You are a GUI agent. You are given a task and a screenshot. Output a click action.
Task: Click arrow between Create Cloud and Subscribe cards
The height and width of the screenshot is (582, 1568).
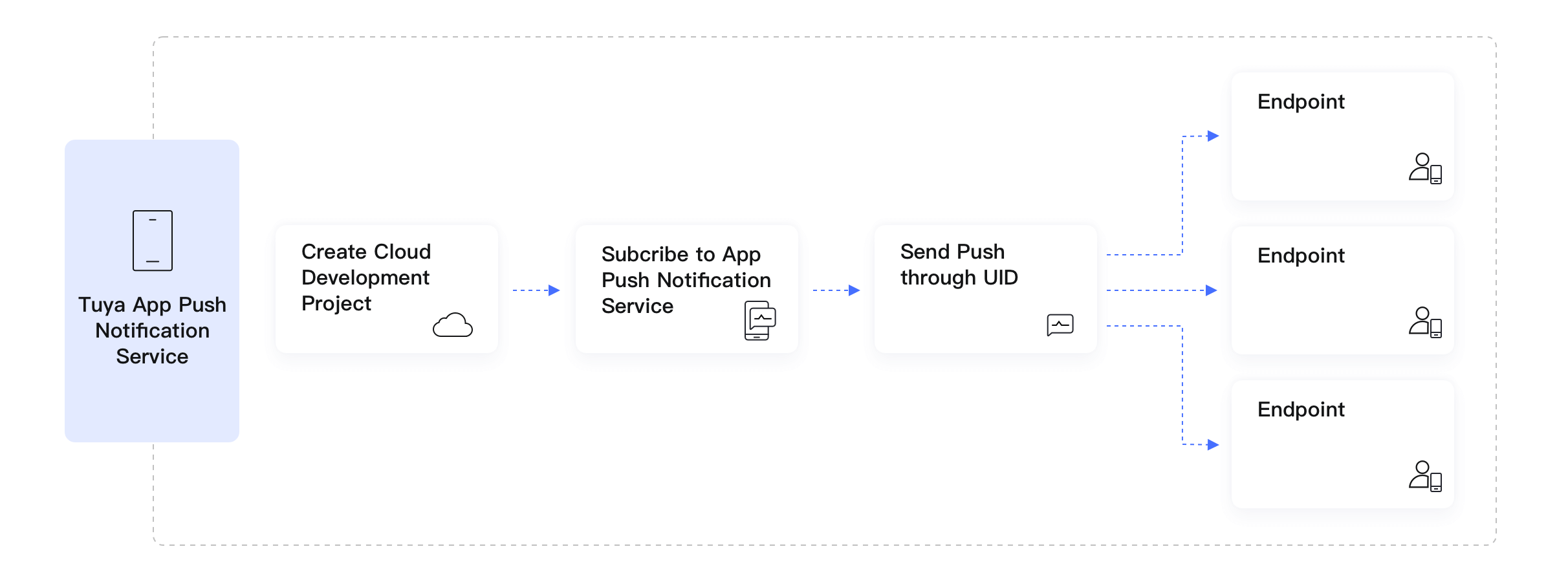click(x=536, y=290)
